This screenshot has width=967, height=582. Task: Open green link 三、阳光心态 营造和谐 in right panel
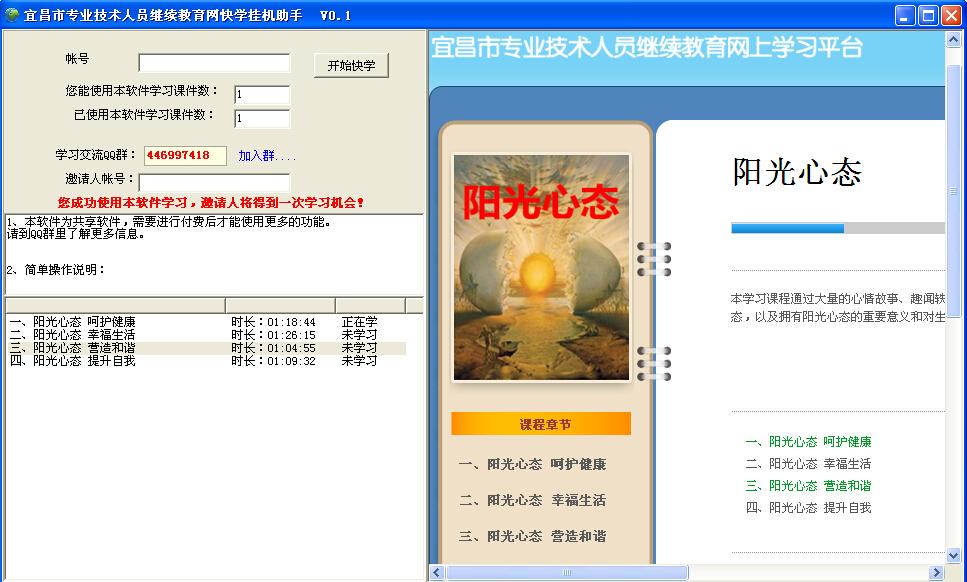click(x=808, y=486)
